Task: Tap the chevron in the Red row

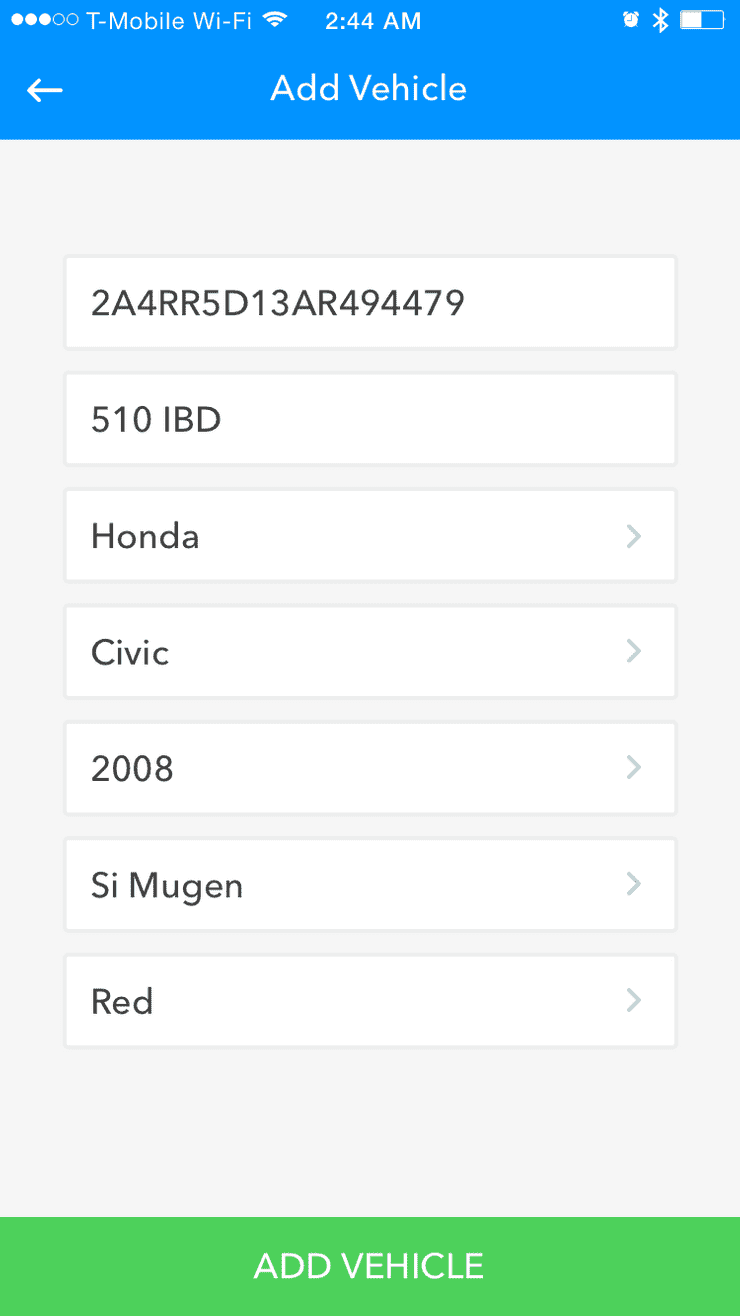Action: (x=633, y=1001)
